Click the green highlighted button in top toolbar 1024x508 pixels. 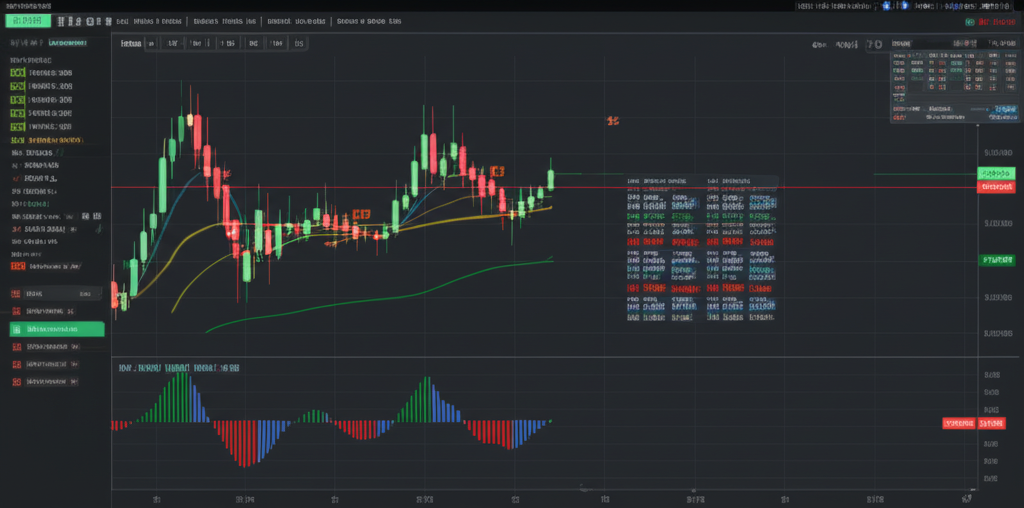26,20
